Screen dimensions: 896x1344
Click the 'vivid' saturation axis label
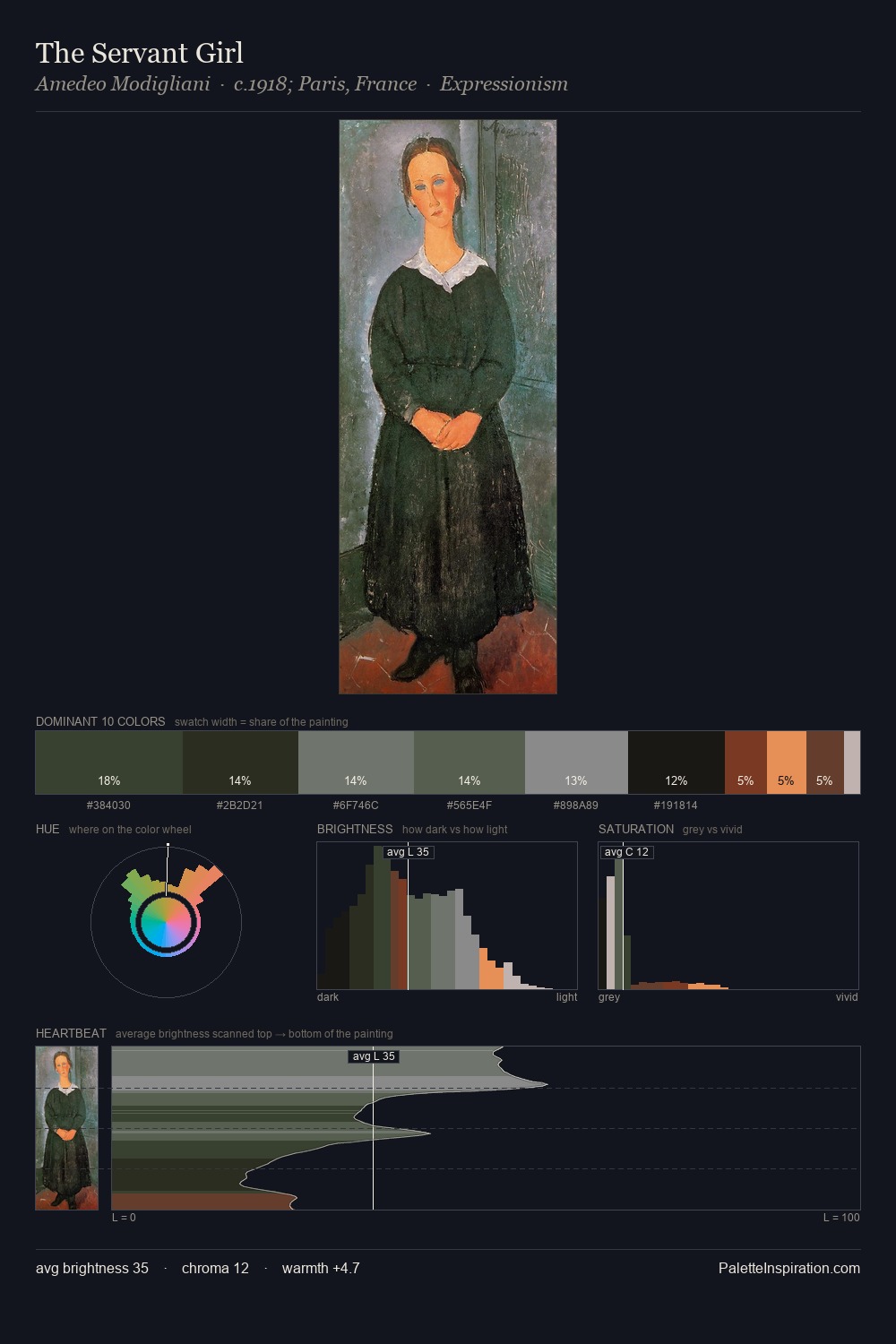point(847,997)
